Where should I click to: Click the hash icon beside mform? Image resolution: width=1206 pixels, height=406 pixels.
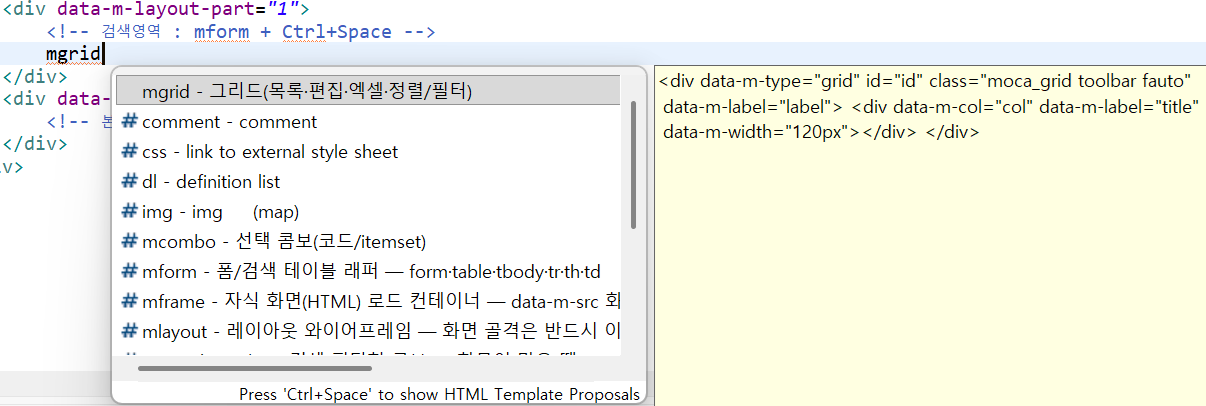click(x=129, y=271)
